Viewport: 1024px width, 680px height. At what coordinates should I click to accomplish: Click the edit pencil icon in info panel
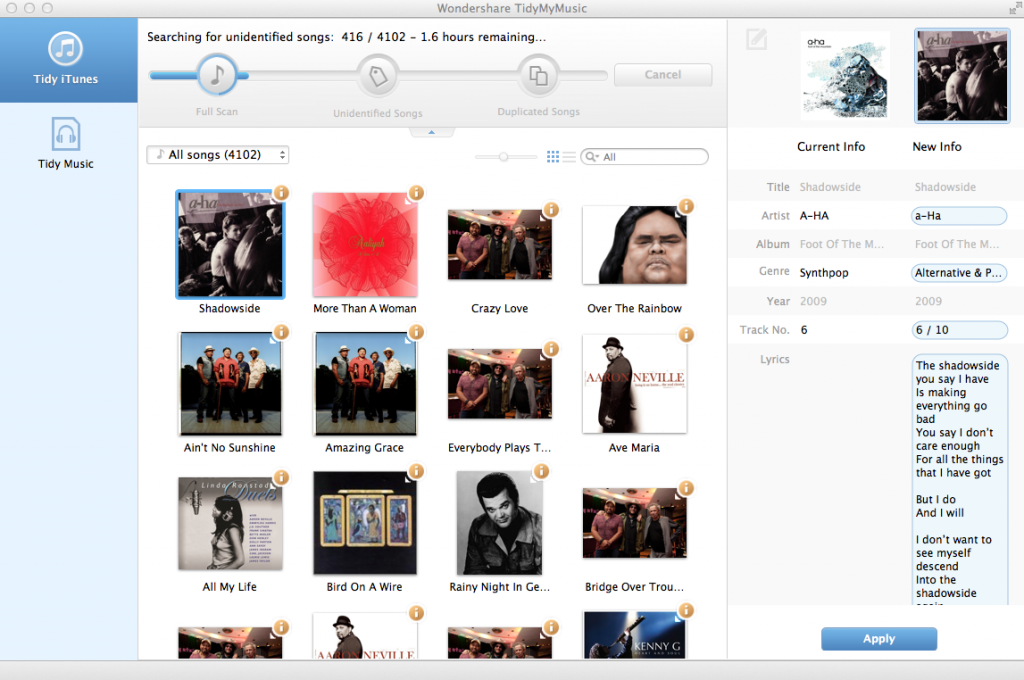(x=756, y=40)
